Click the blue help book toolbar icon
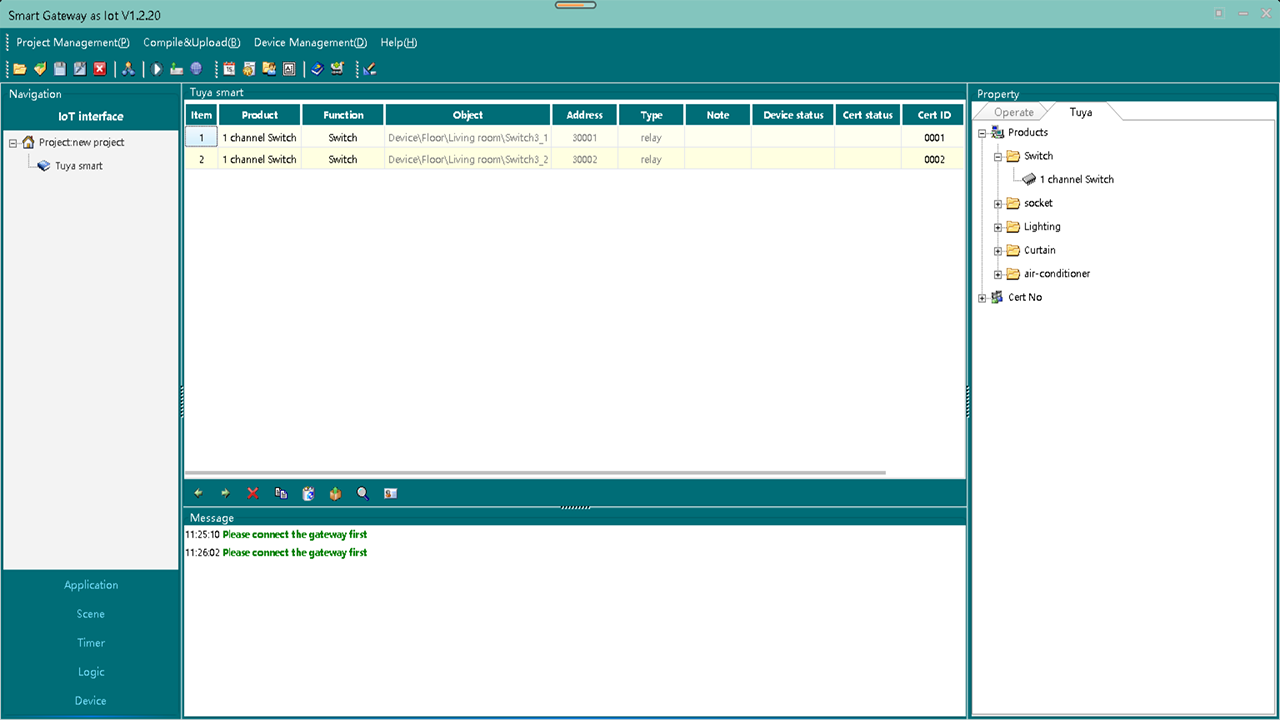 coord(317,69)
